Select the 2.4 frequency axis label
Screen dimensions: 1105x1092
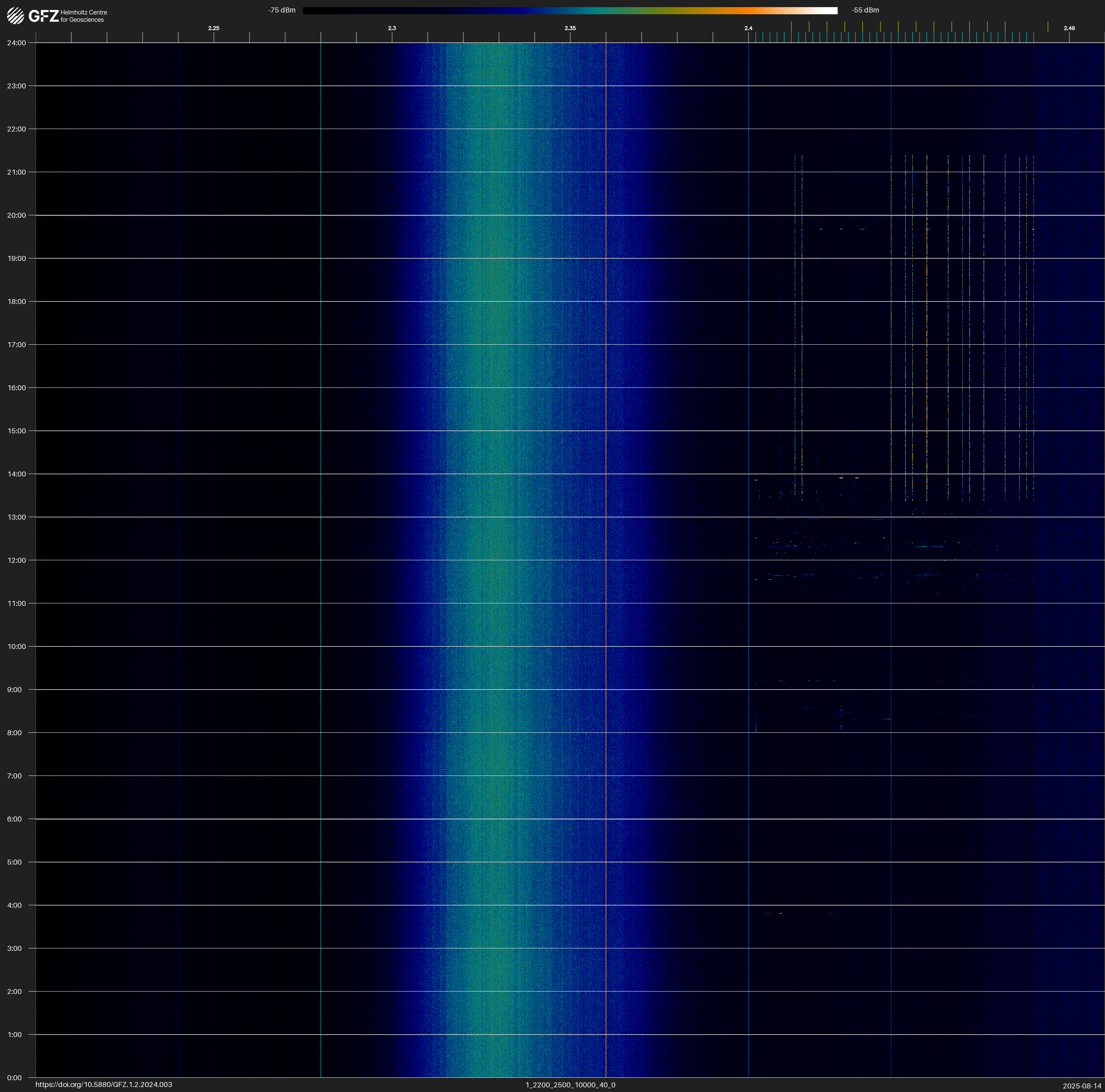click(x=748, y=28)
